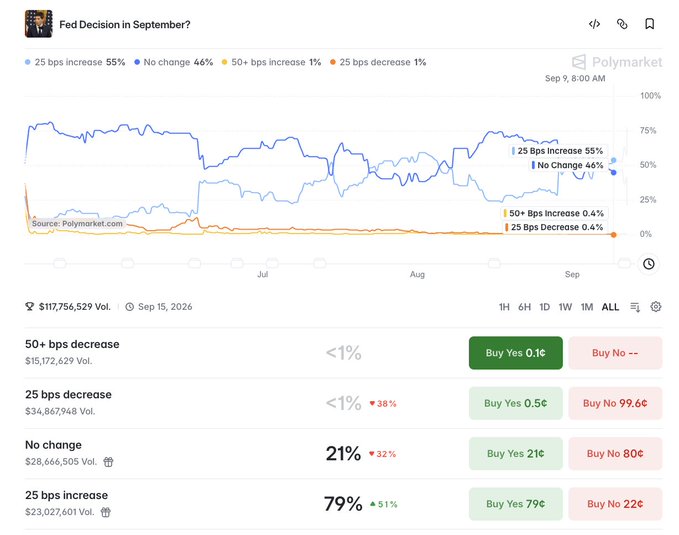679x535 pixels.
Task: Click rewards gift icon in No change row
Action: (108, 462)
